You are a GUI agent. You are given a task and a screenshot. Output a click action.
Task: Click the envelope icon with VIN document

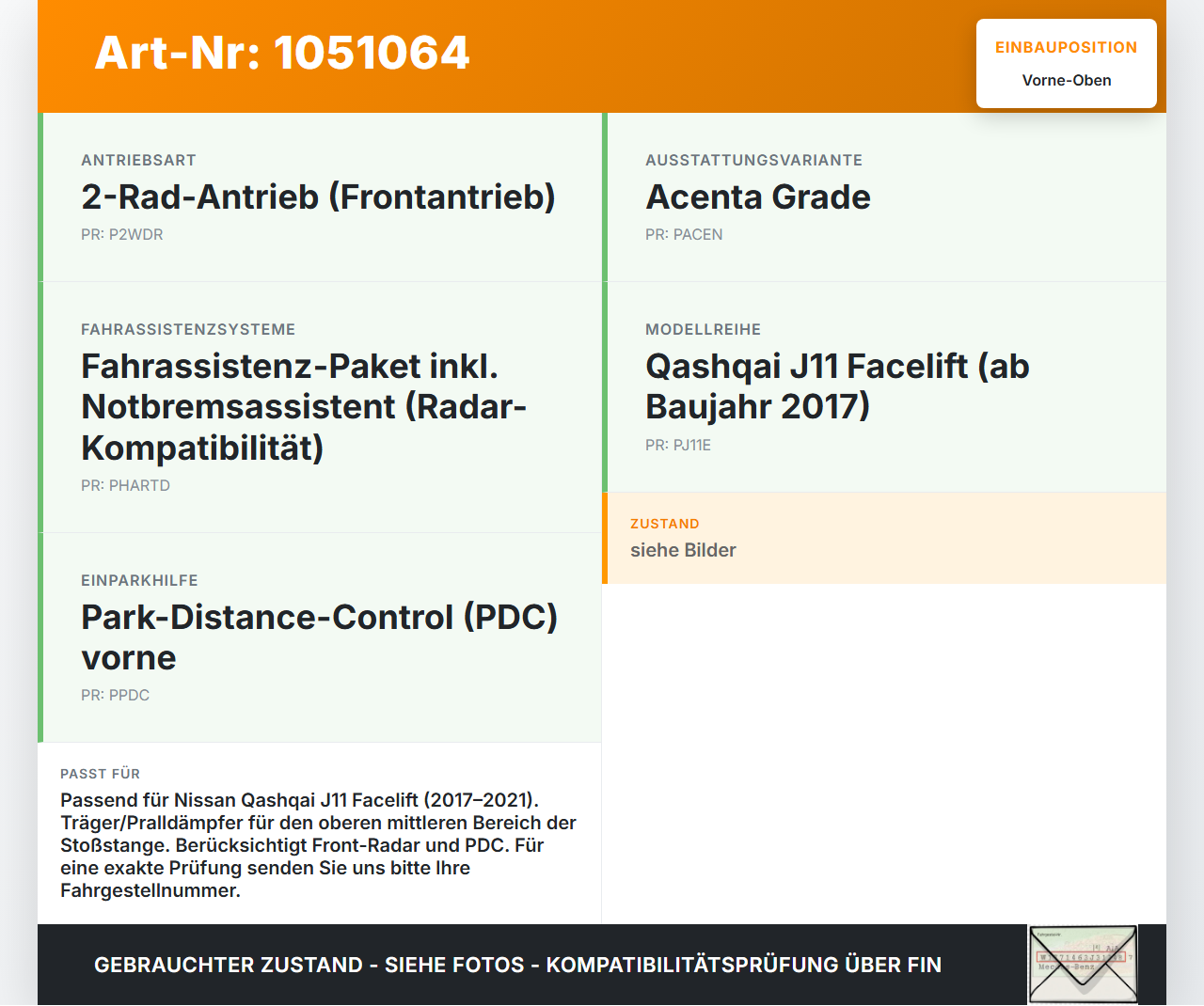1083,965
